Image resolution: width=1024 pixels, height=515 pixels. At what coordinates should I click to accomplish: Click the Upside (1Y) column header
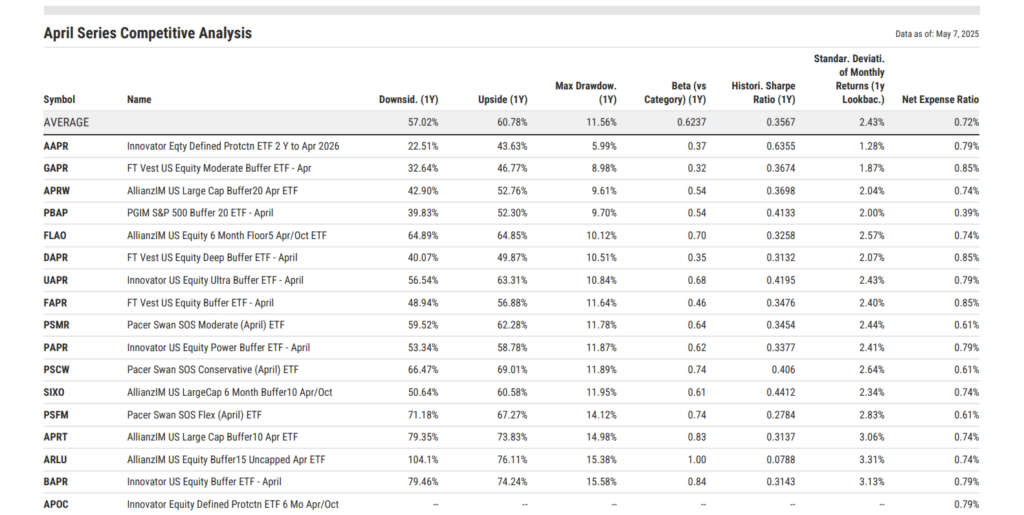point(502,100)
